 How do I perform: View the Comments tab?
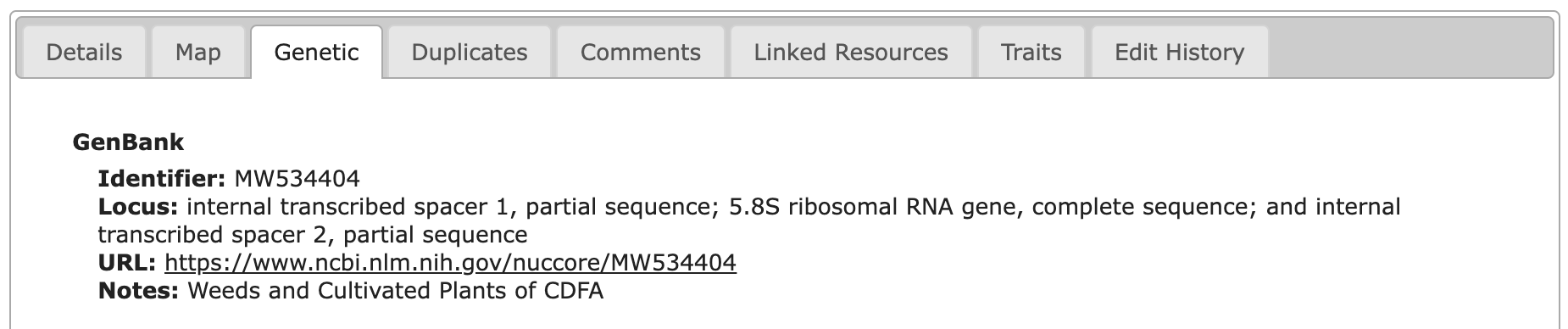pos(641,53)
